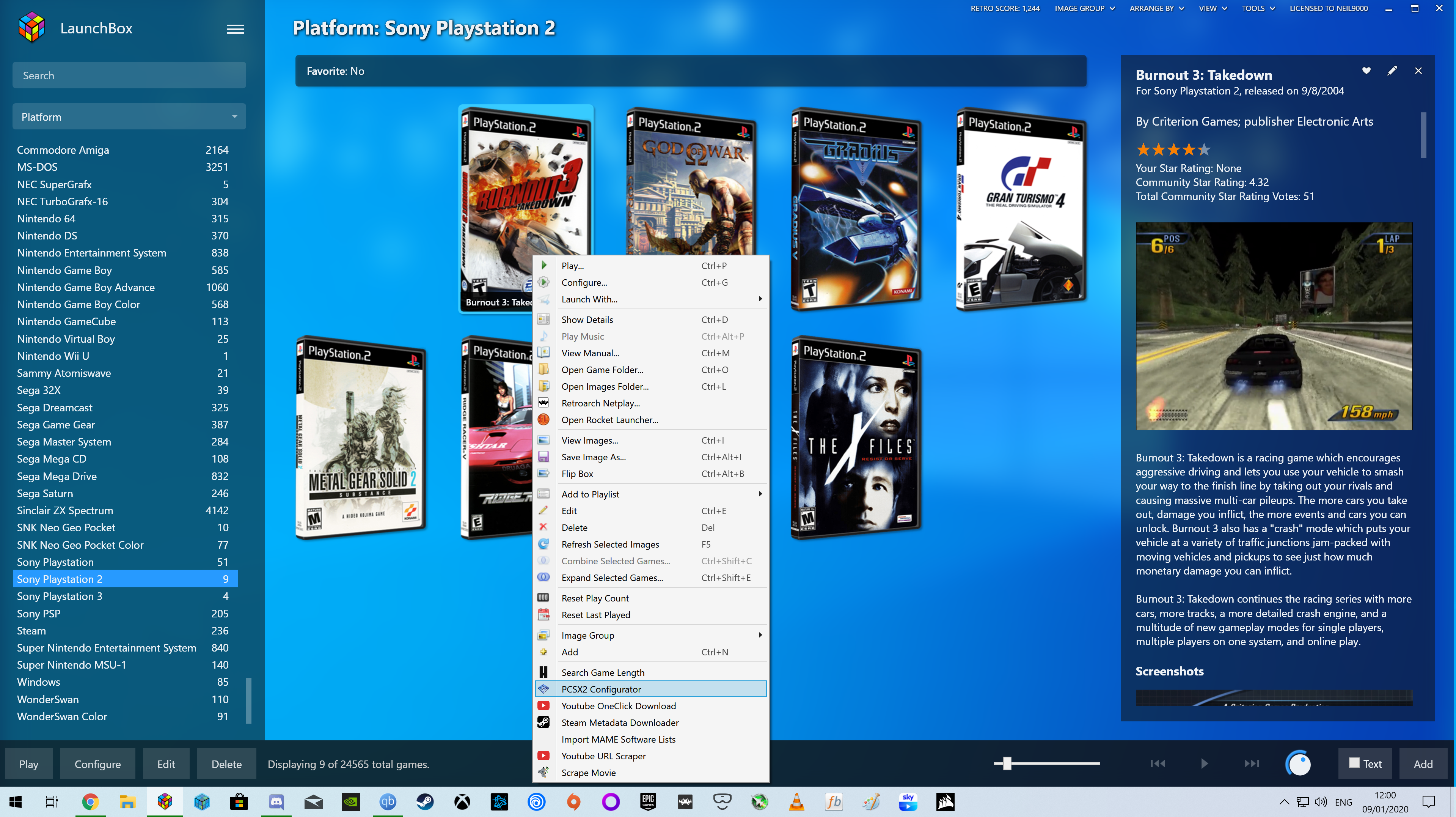Skip to previous music track
The width and height of the screenshot is (1456, 817).
[x=1158, y=764]
